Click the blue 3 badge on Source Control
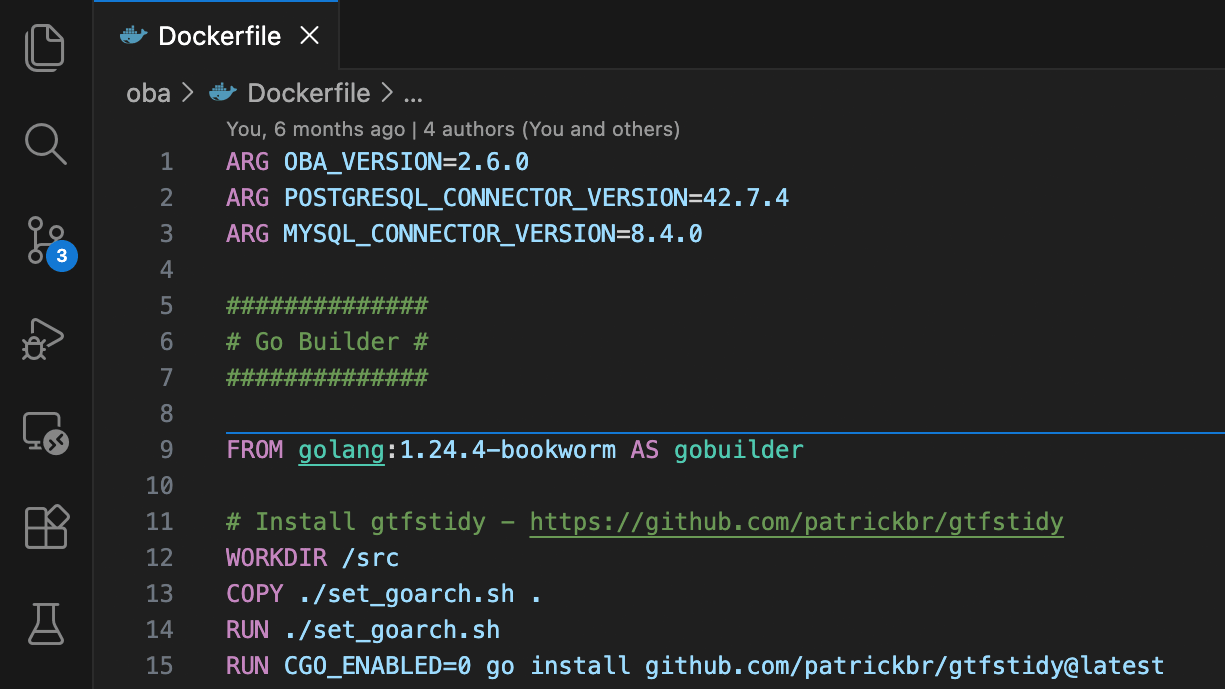 click(62, 257)
